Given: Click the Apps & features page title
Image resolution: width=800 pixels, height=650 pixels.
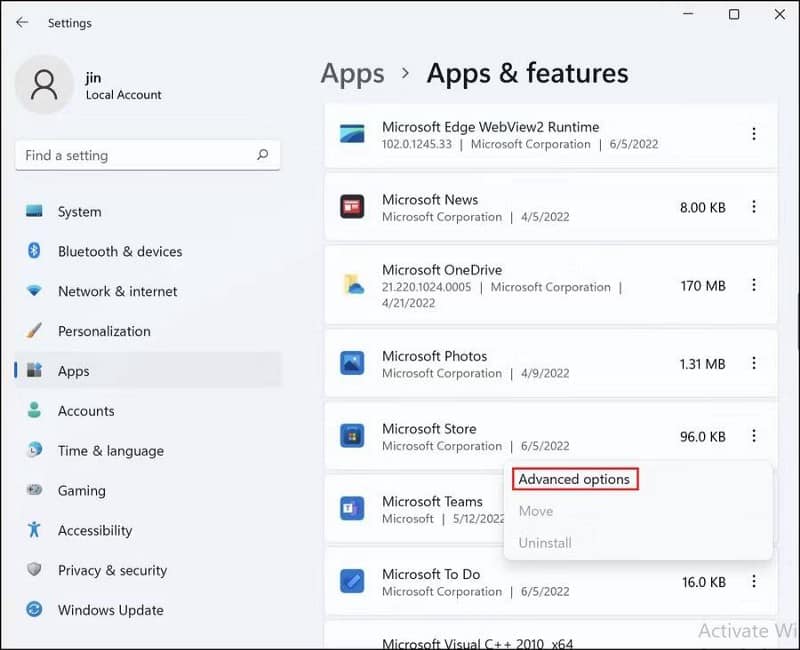Looking at the screenshot, I should tap(528, 73).
